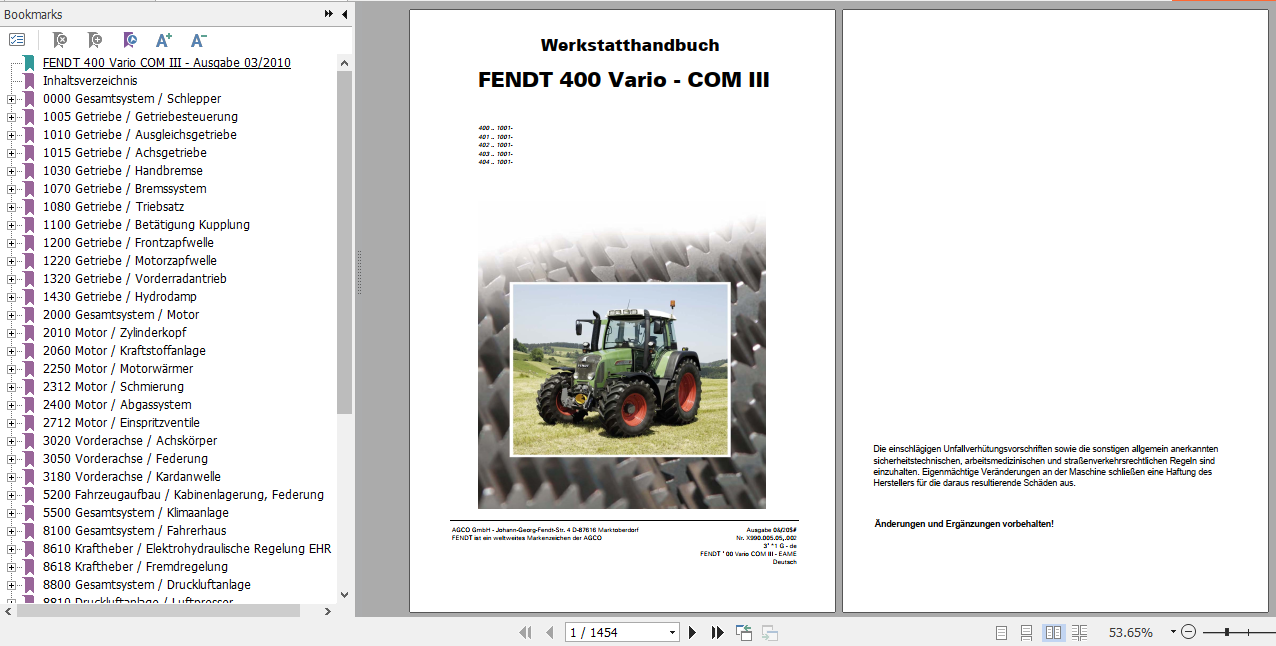Click the teal bookmark icon of FENDT 400 Vario
The image size is (1276, 646).
click(x=29, y=62)
